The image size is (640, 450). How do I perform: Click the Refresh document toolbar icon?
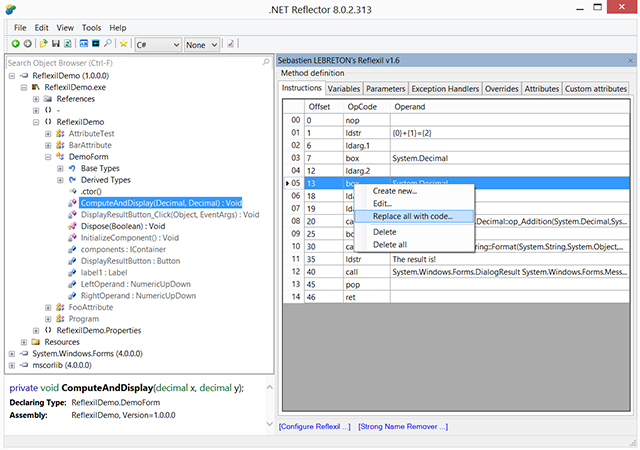[67, 44]
